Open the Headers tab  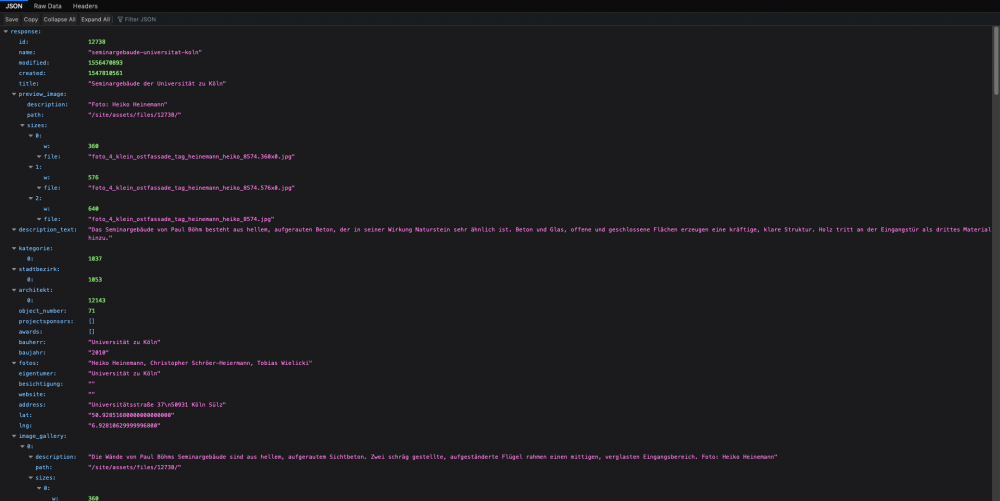tap(85, 6)
